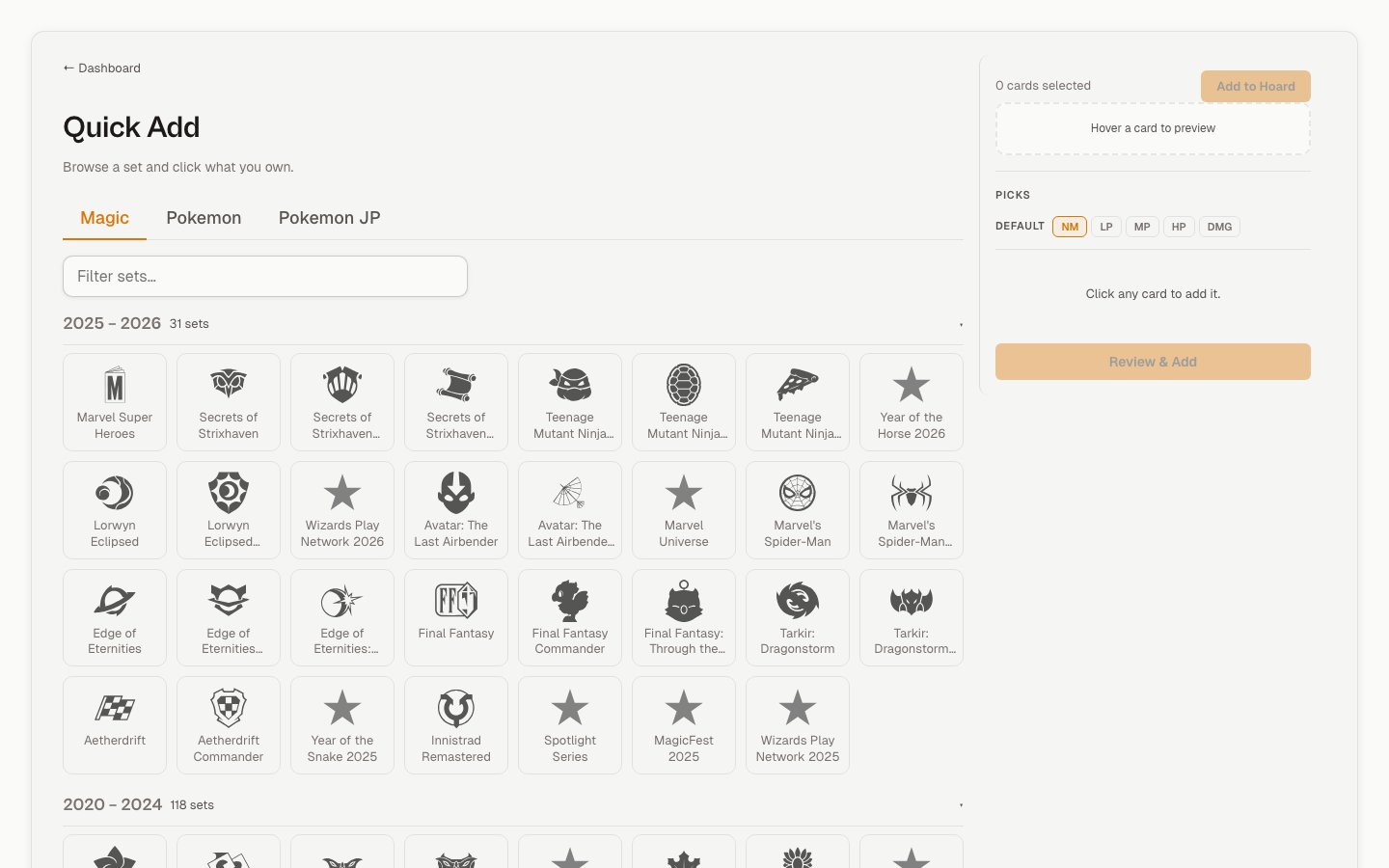The width and height of the screenshot is (1389, 868).
Task: Select Wizards Play Network 2025 set
Action: pyautogui.click(x=798, y=725)
